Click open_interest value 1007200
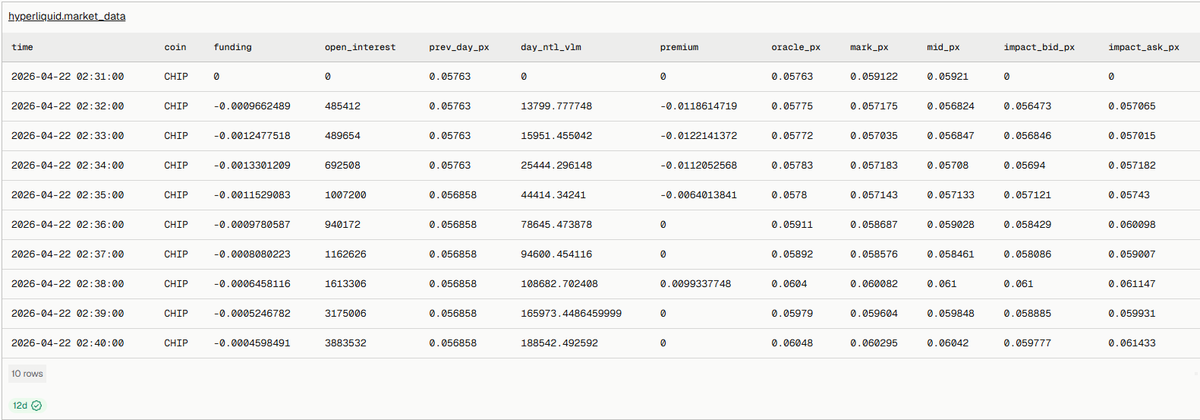 (x=346, y=195)
